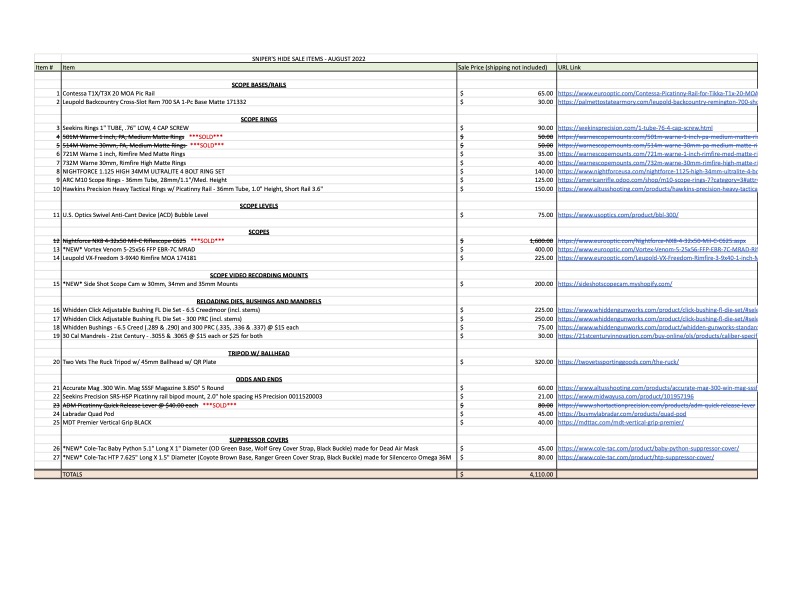The height and width of the screenshot is (612, 792).
Task: Select the 'Cole-Tac Baby Python' item cell
Action: (x=259, y=448)
